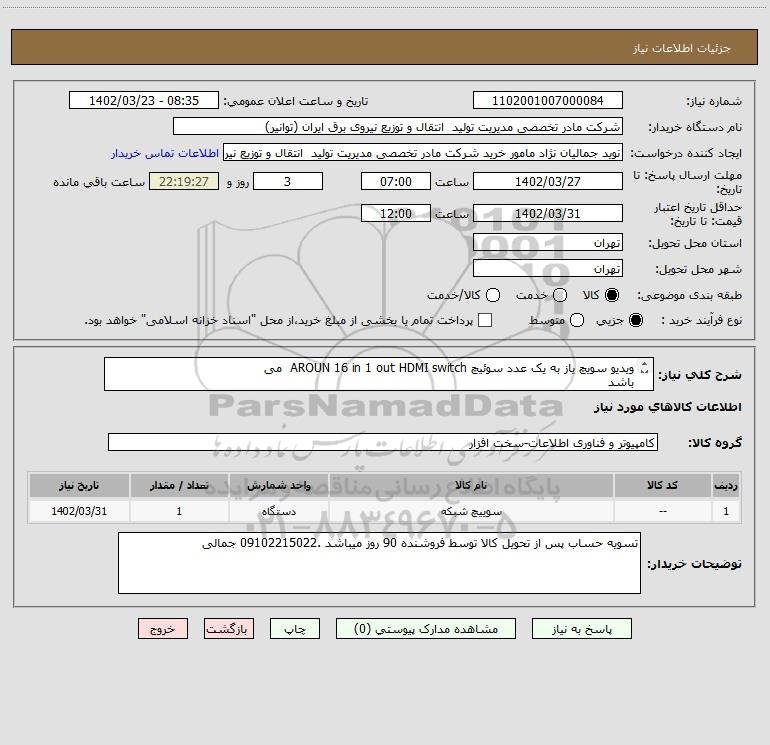Click the واحد شمارش column header
770x745 pixels.
(278, 486)
